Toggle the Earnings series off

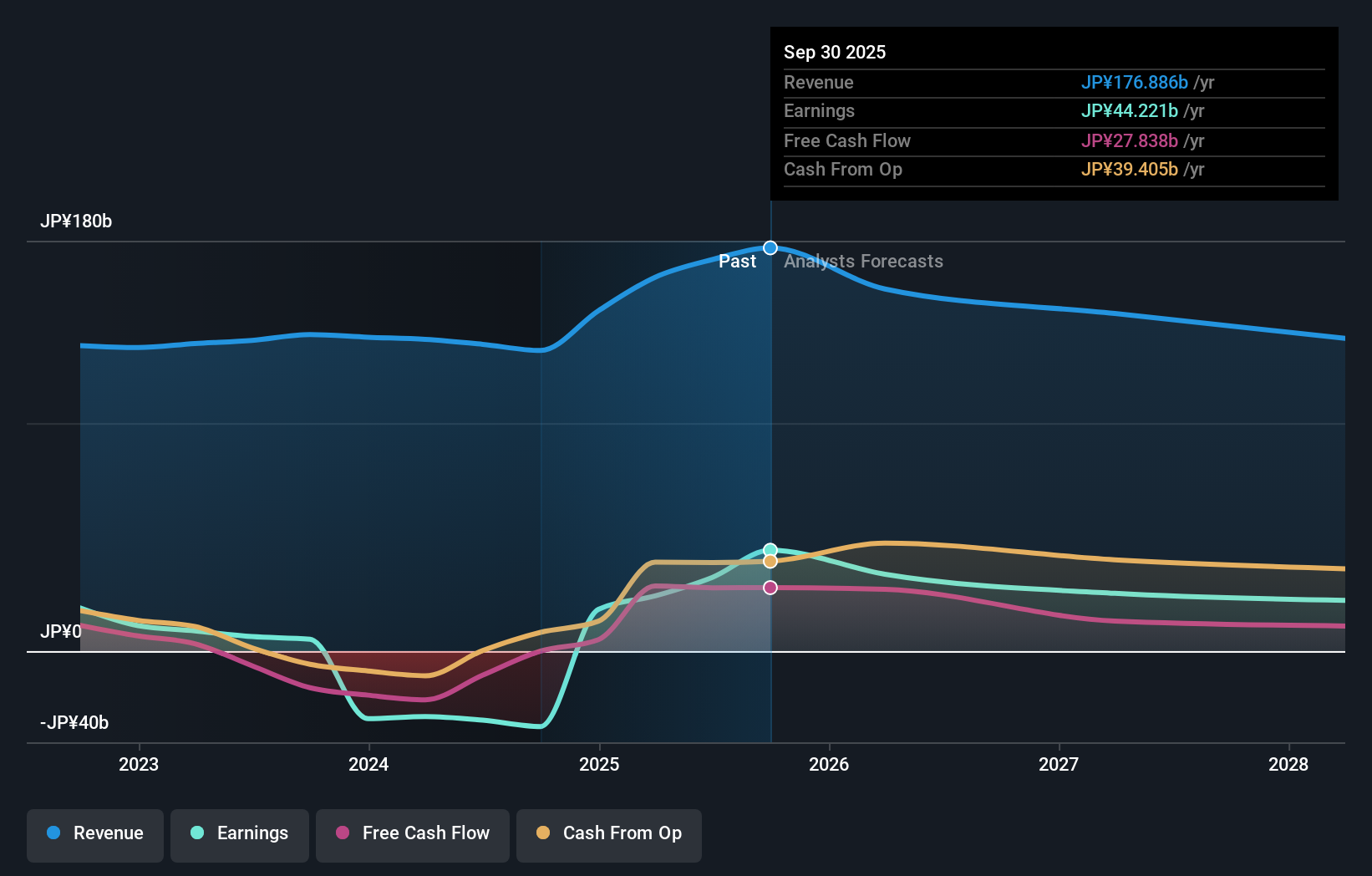tap(239, 833)
